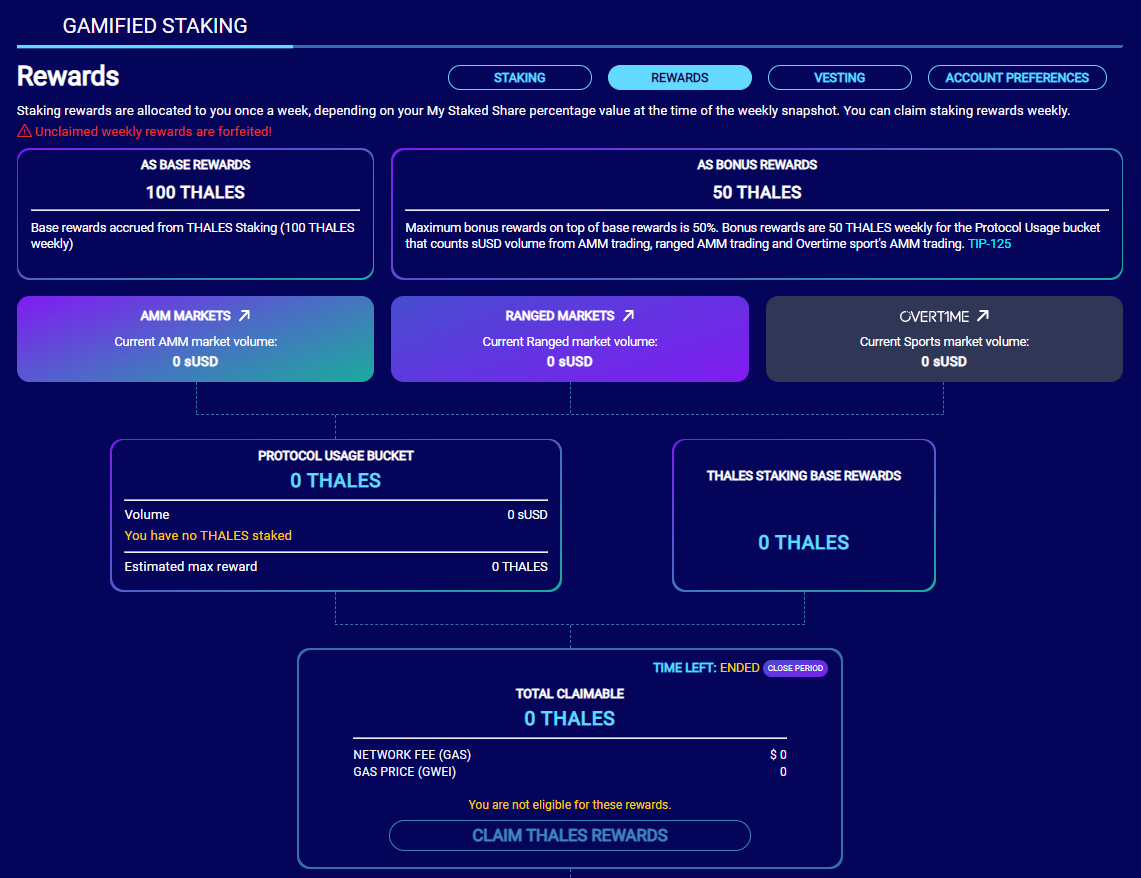Click the Time Left label
The height and width of the screenshot is (878, 1141).
coord(684,668)
